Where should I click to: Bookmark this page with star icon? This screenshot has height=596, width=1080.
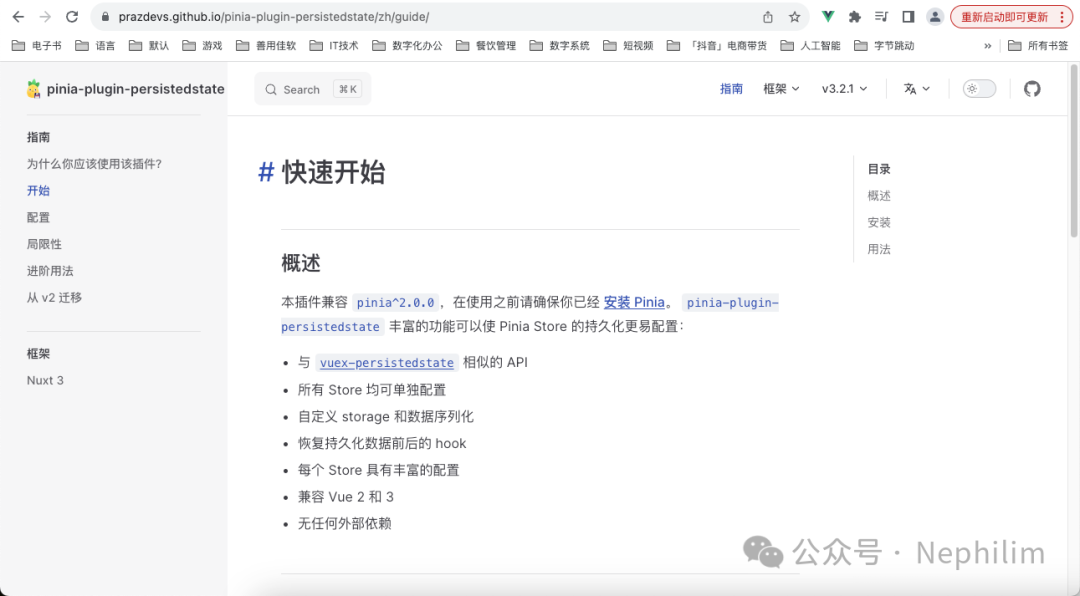tap(794, 17)
